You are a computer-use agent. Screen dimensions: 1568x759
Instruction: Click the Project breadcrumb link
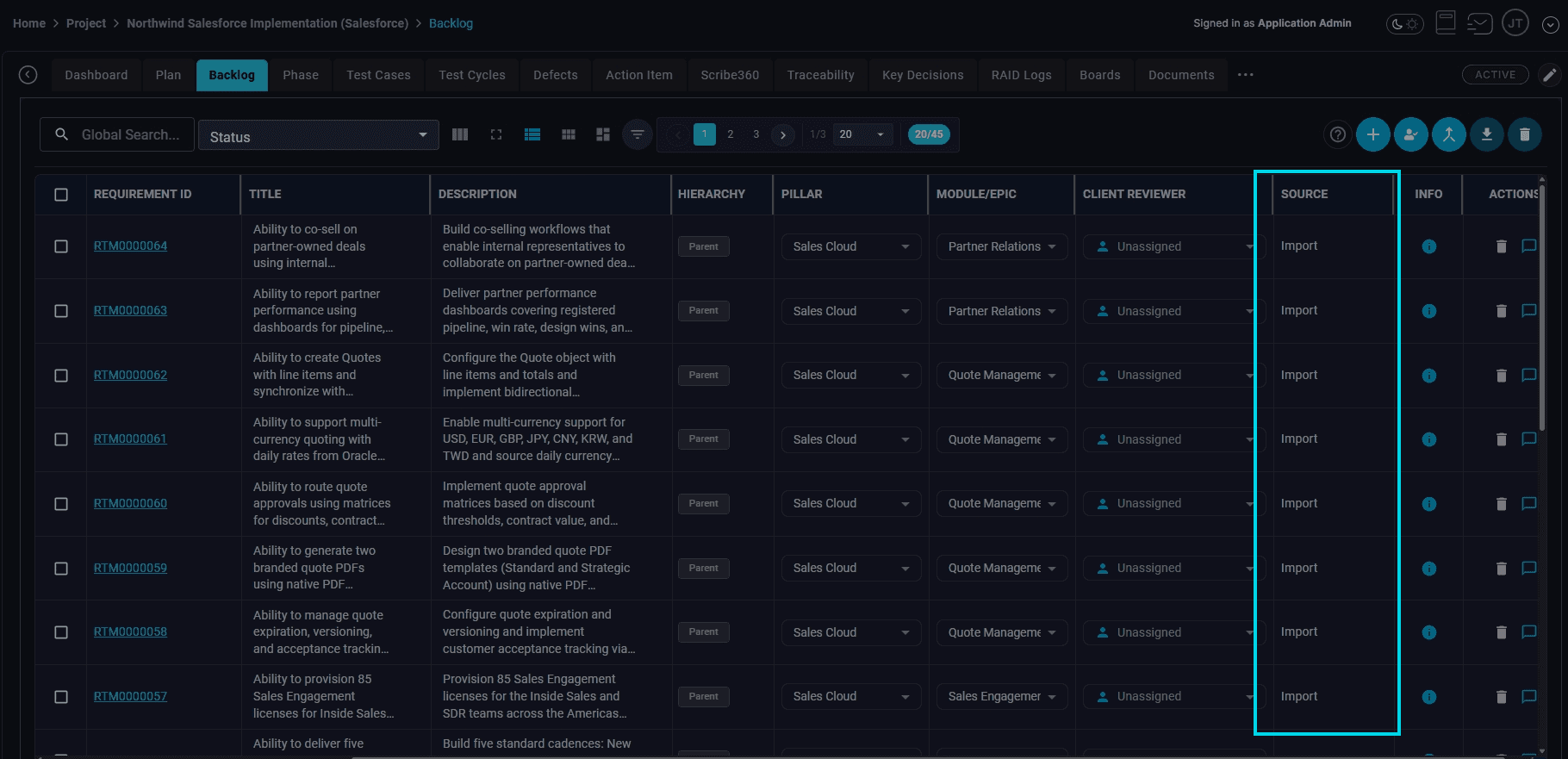click(x=86, y=23)
